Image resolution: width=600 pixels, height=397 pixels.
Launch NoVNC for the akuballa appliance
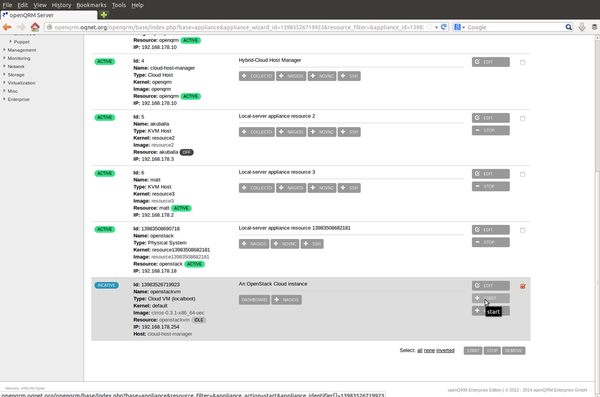322,132
